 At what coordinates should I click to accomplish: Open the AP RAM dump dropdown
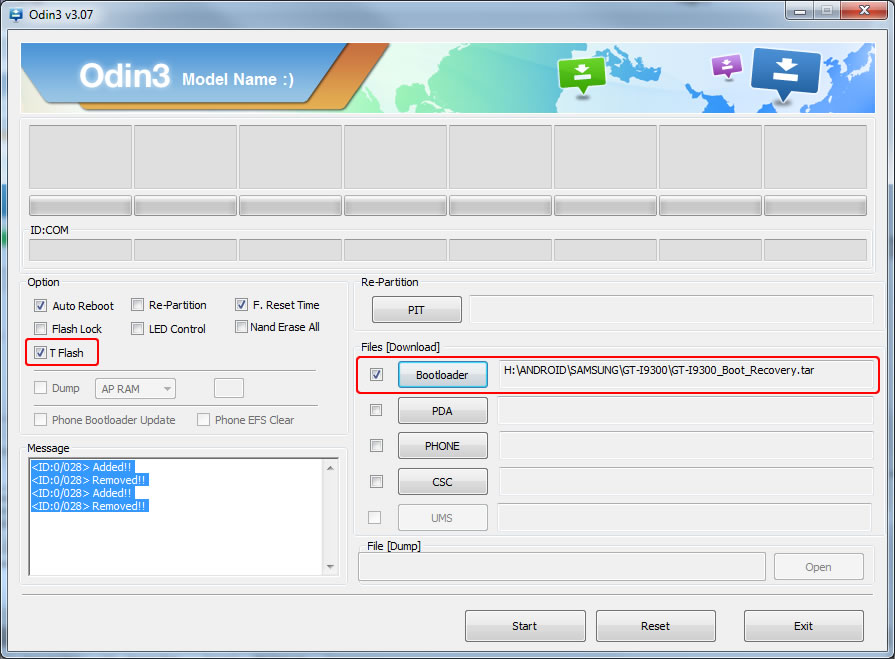135,389
